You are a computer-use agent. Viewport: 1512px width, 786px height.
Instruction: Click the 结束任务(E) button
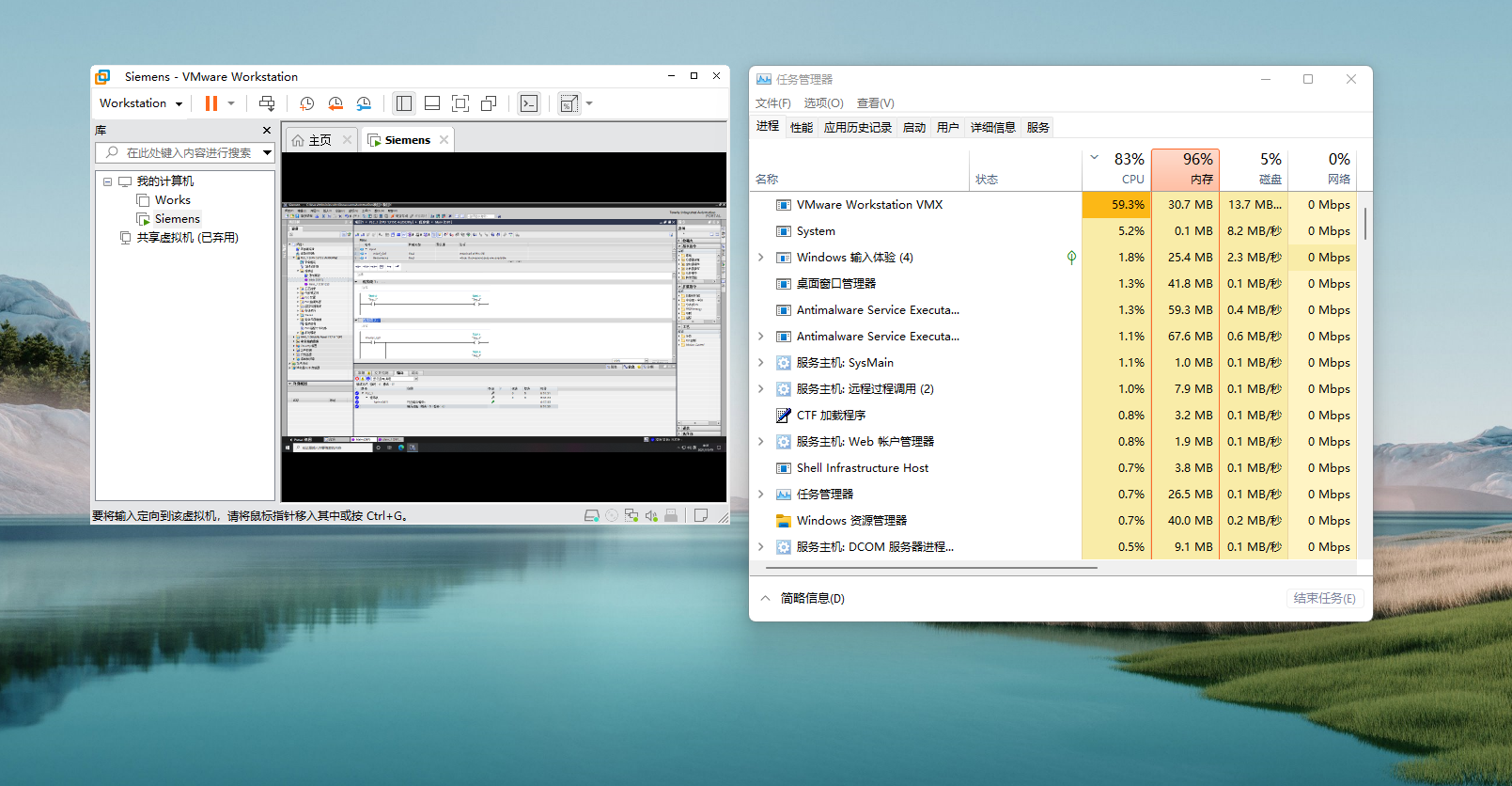click(1324, 598)
